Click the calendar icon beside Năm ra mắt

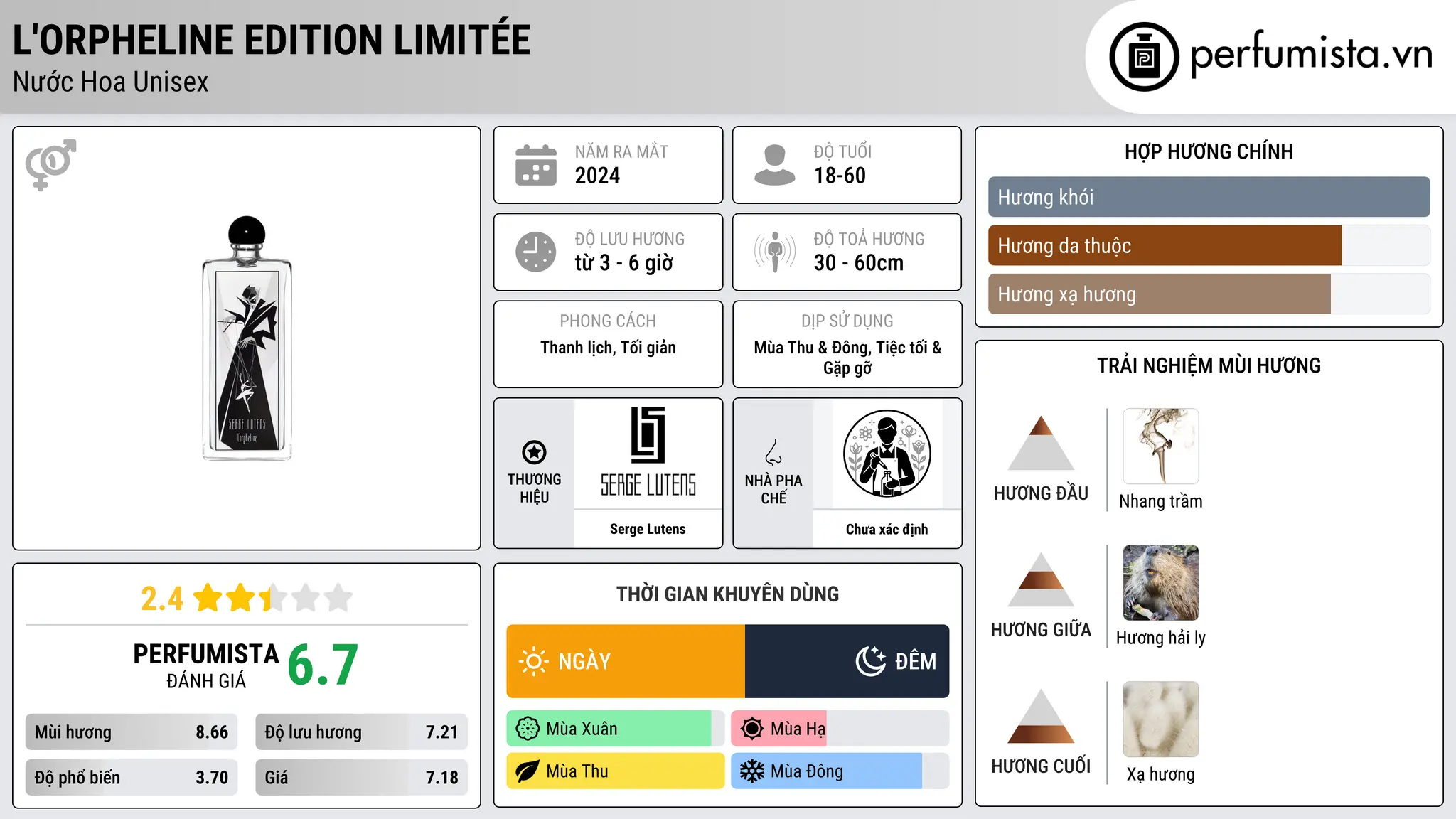pyautogui.click(x=536, y=165)
